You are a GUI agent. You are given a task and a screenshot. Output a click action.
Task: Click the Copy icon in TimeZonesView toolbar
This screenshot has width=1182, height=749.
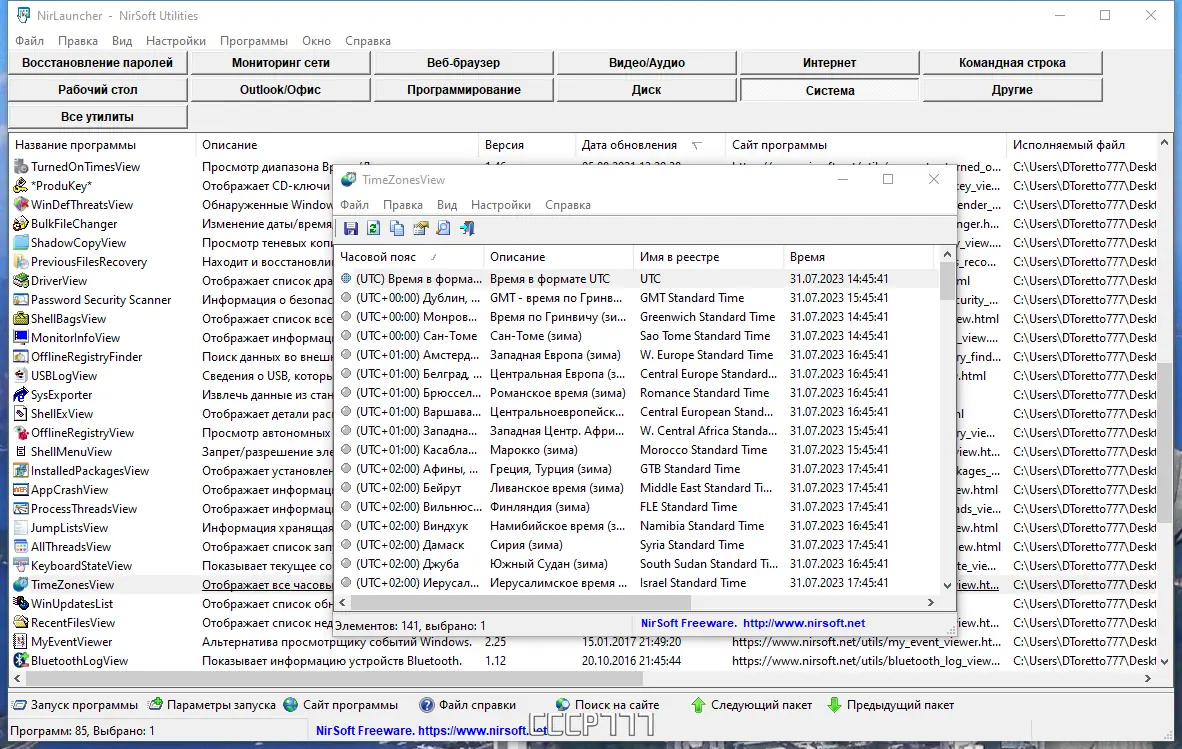click(397, 228)
